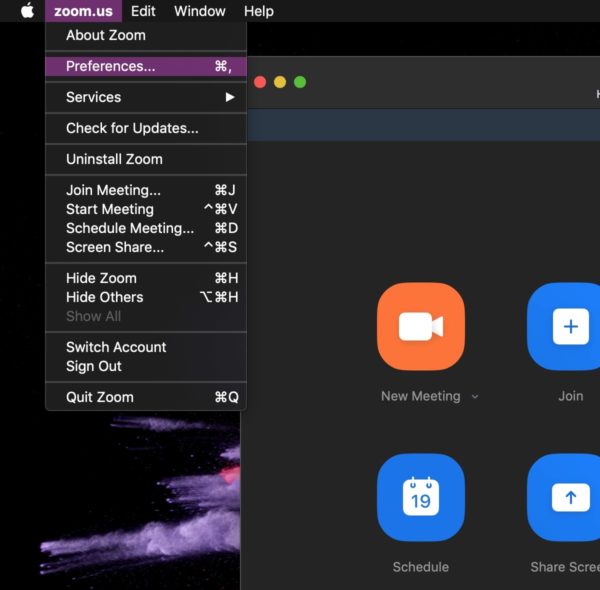
Task: Open the Apple menu icon
Action: [x=27, y=11]
